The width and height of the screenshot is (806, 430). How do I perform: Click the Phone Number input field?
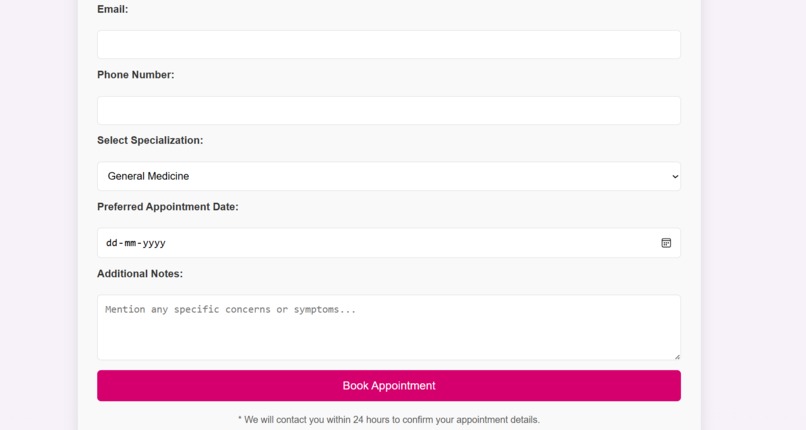point(389,110)
